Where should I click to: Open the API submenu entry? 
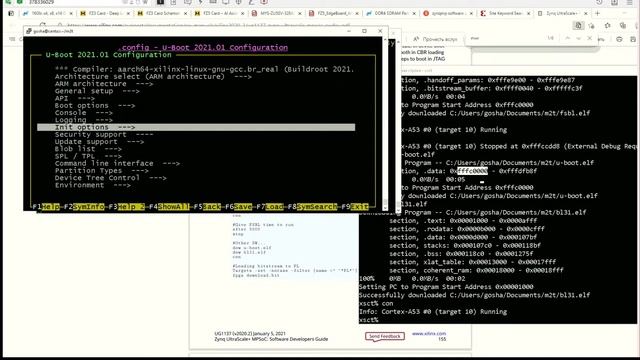tap(75, 98)
